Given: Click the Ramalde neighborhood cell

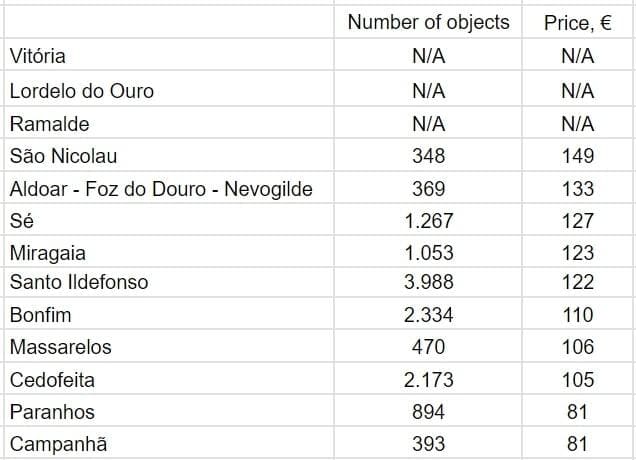Looking at the screenshot, I should click(49, 124).
